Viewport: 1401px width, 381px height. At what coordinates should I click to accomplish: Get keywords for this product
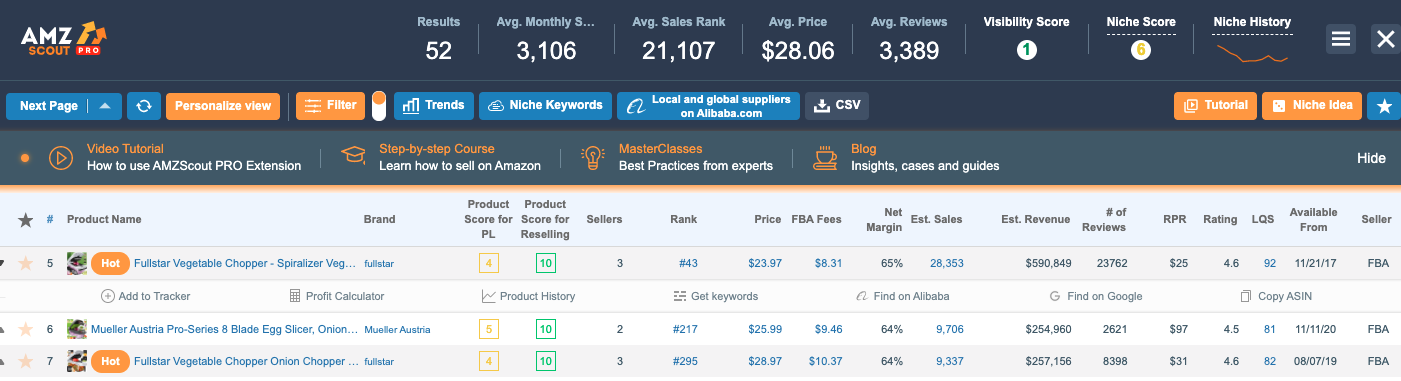pyautogui.click(x=716, y=296)
